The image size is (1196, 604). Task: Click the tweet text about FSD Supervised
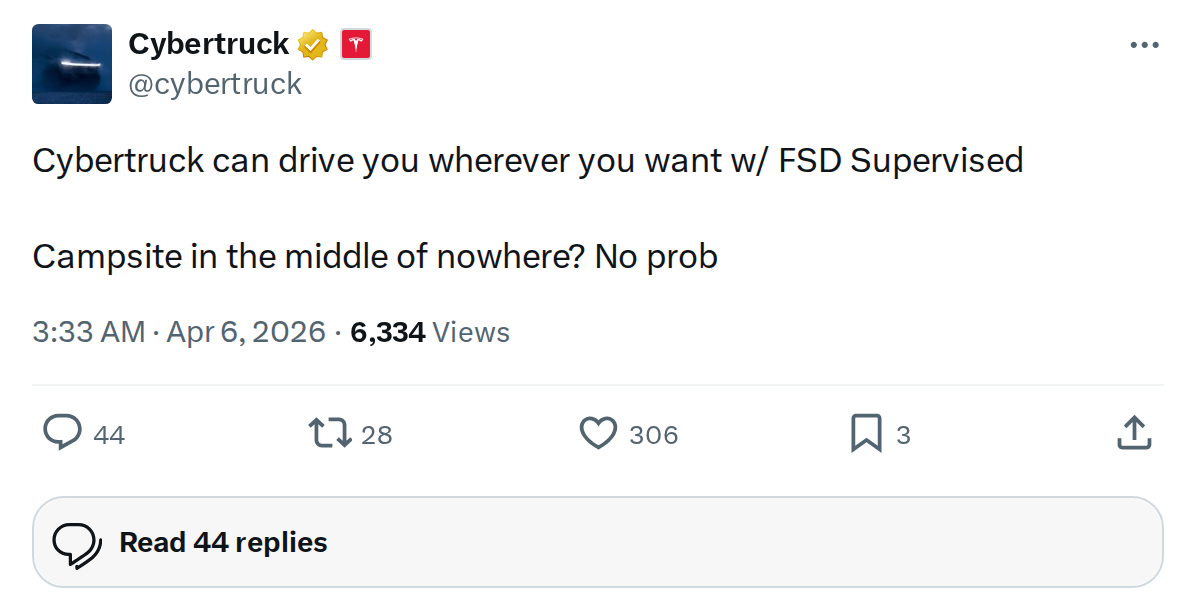click(x=527, y=161)
